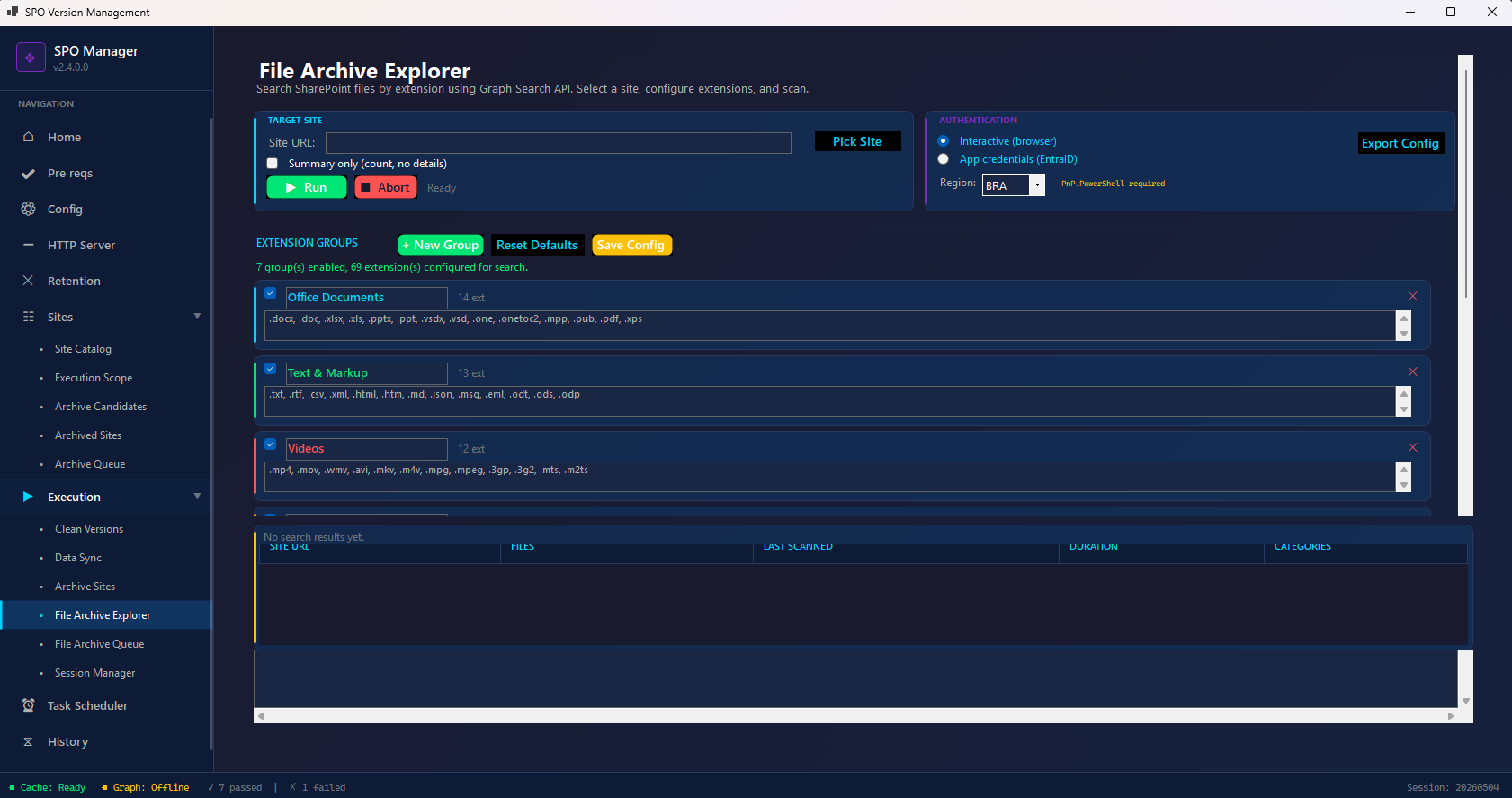Click the Pre reqs checkmark icon
The height and width of the screenshot is (798, 1512).
pos(29,173)
